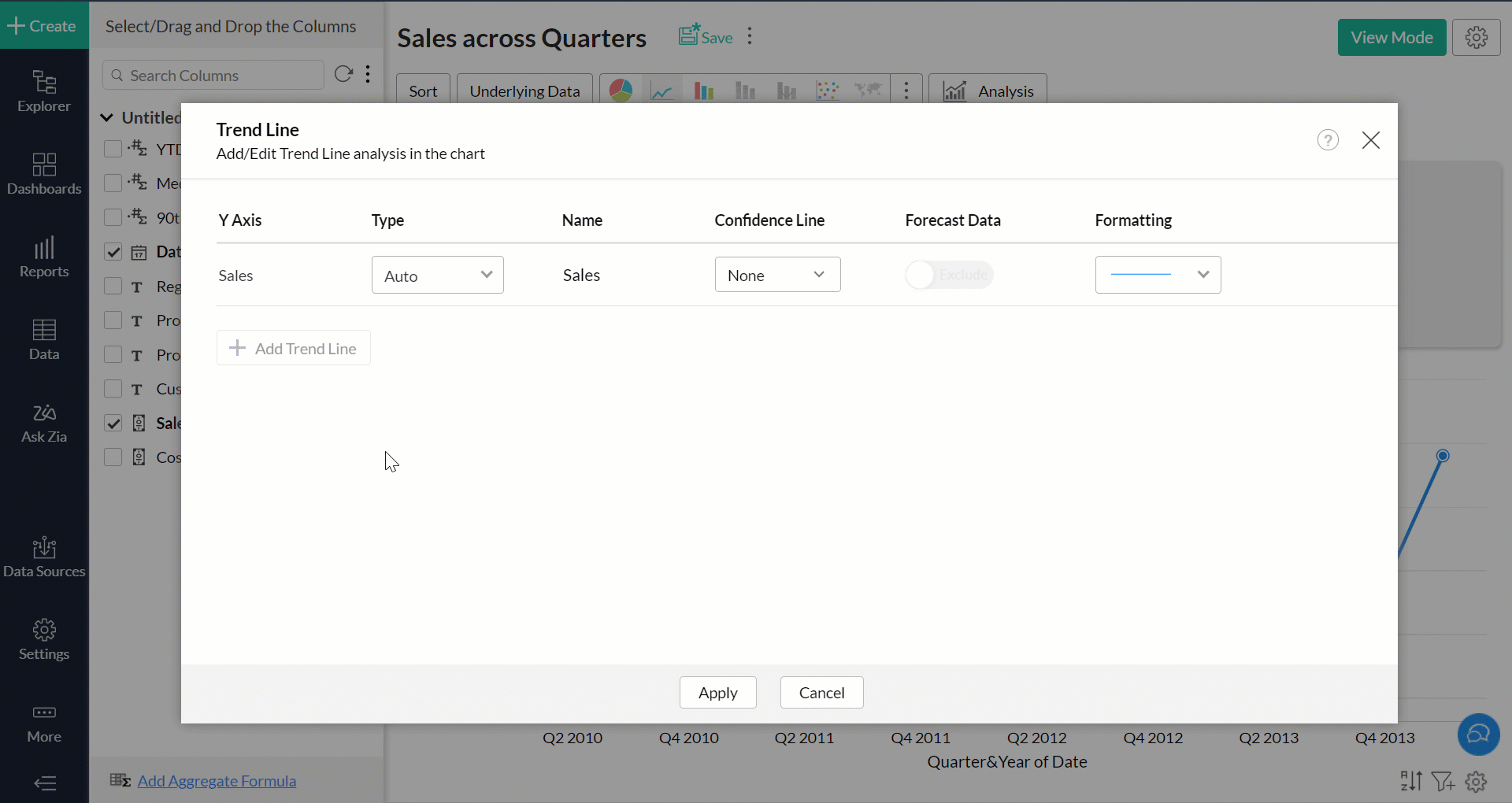This screenshot has height=803, width=1512.
Task: Click the pie chart type icon
Action: point(621,91)
